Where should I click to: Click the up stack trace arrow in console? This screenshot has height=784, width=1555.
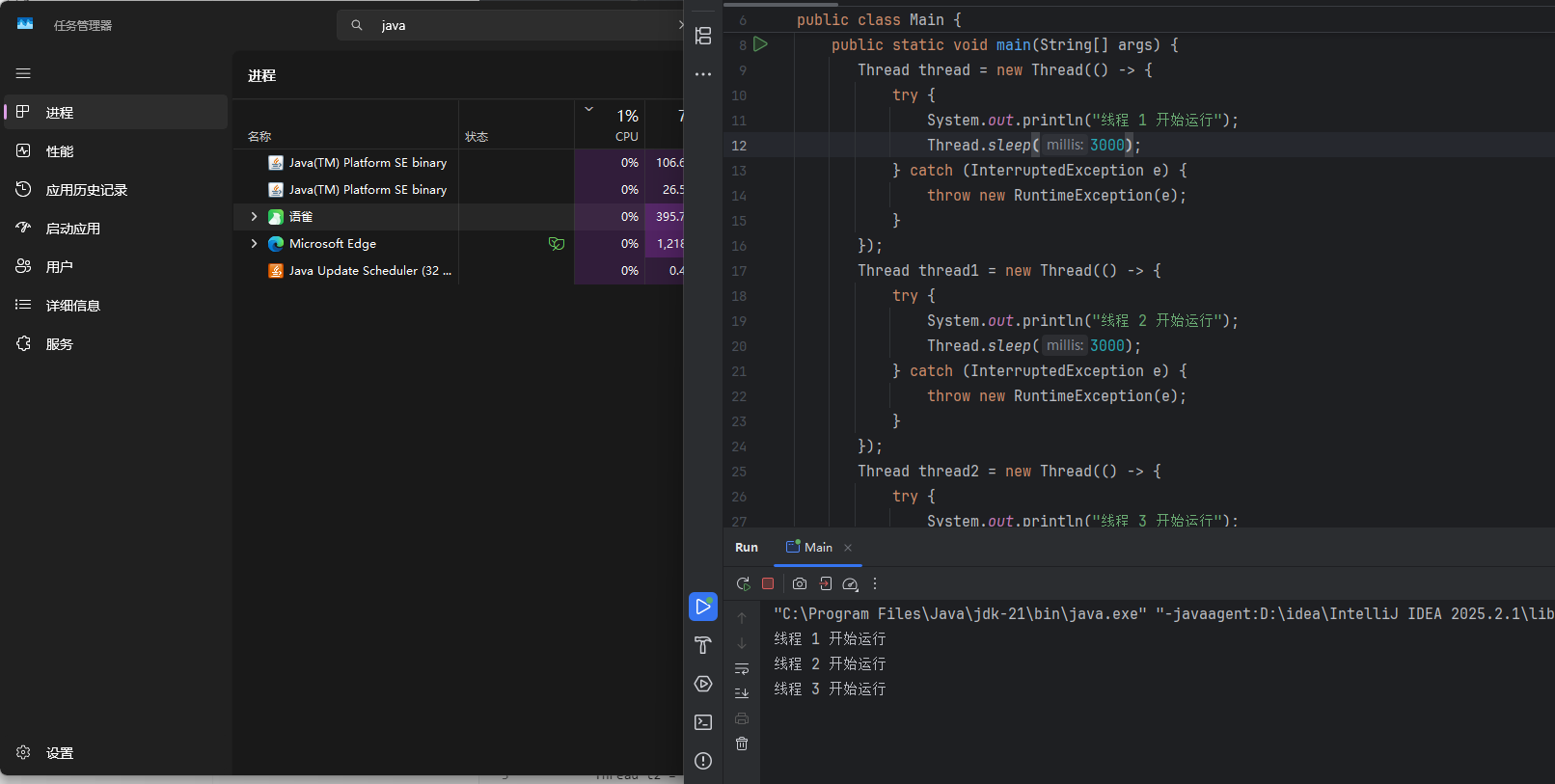point(742,617)
